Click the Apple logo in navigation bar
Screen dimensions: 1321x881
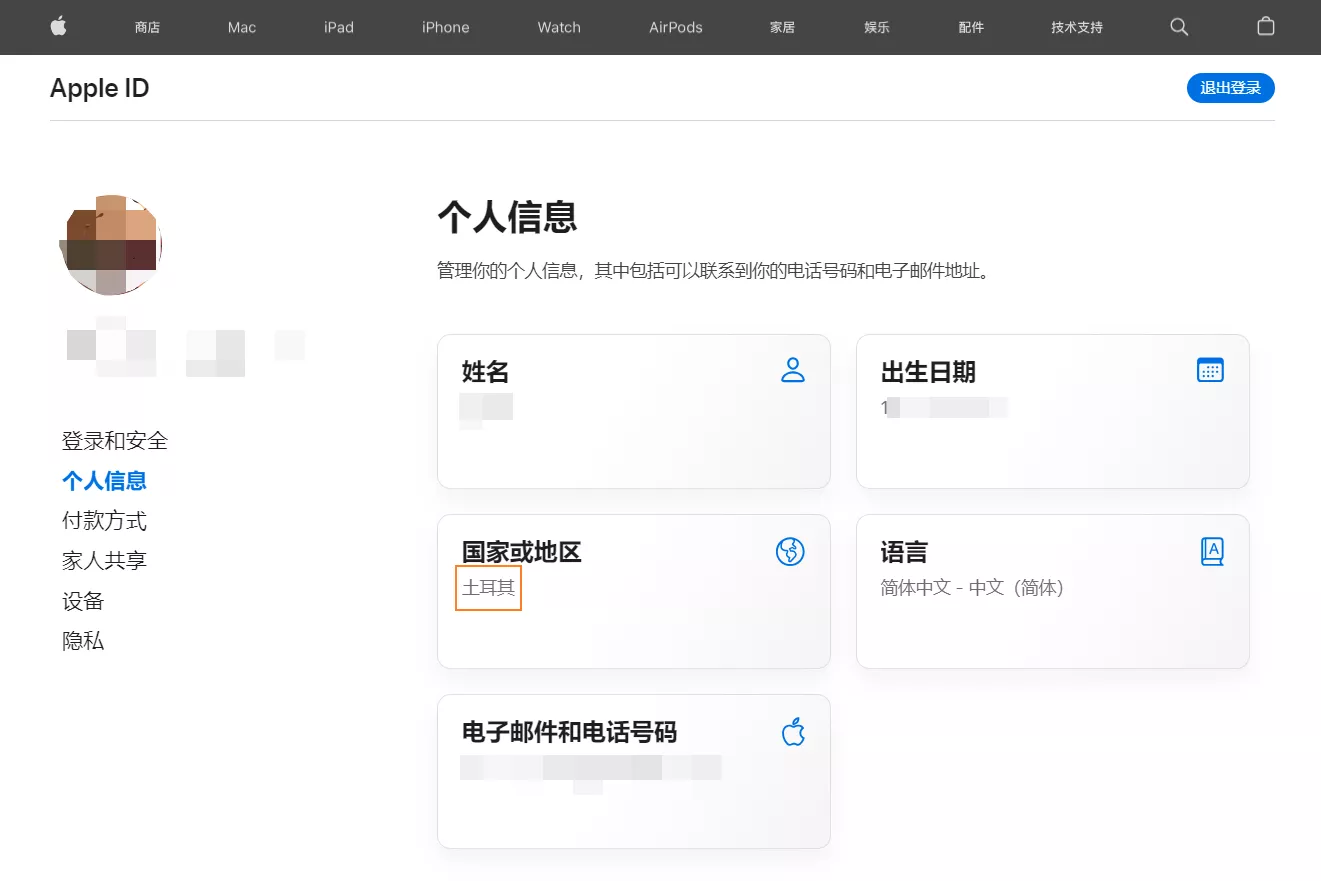58,27
